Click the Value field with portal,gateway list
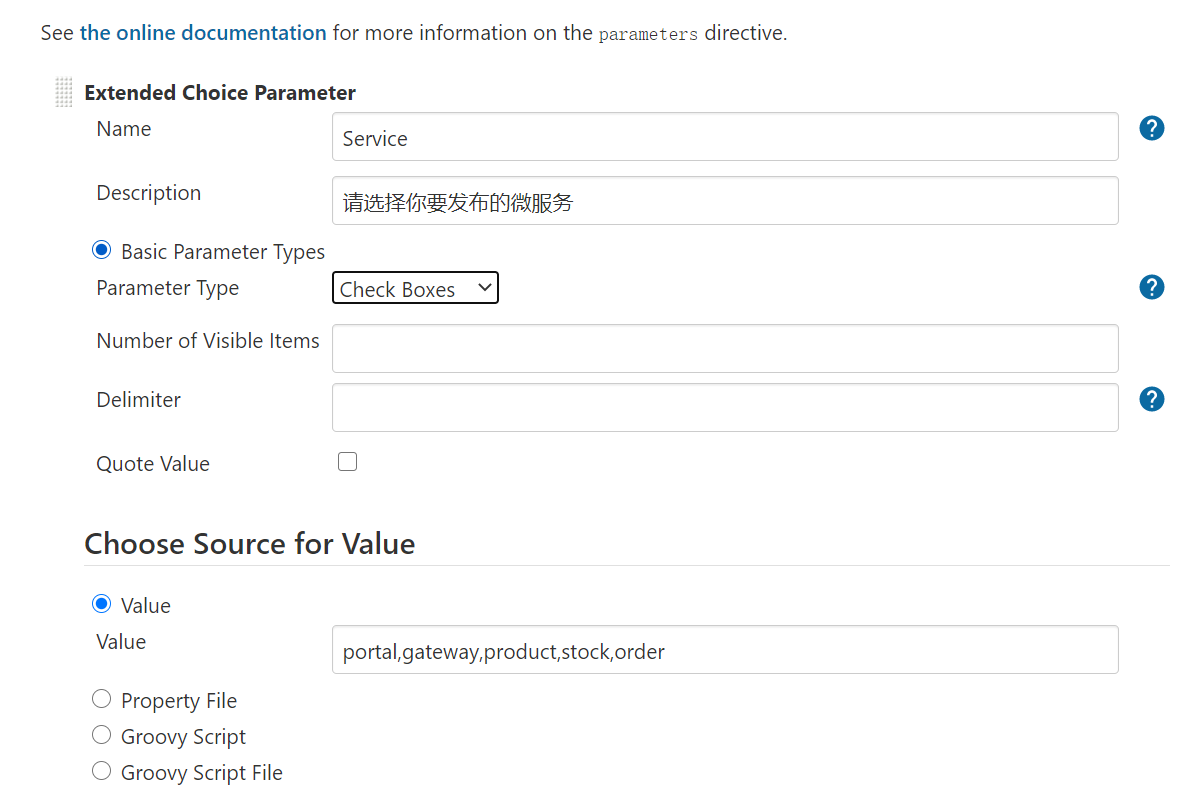Viewport: 1192px width, 803px height. point(725,650)
